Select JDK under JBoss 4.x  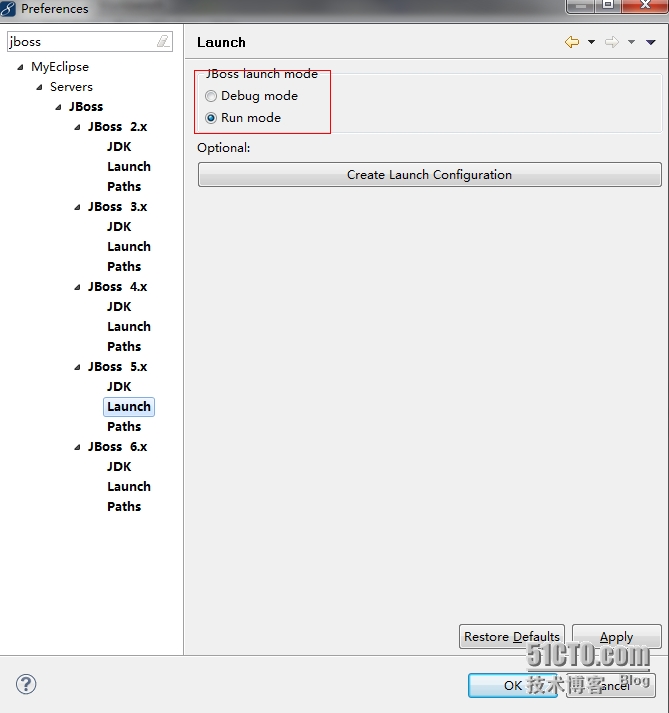click(x=119, y=306)
